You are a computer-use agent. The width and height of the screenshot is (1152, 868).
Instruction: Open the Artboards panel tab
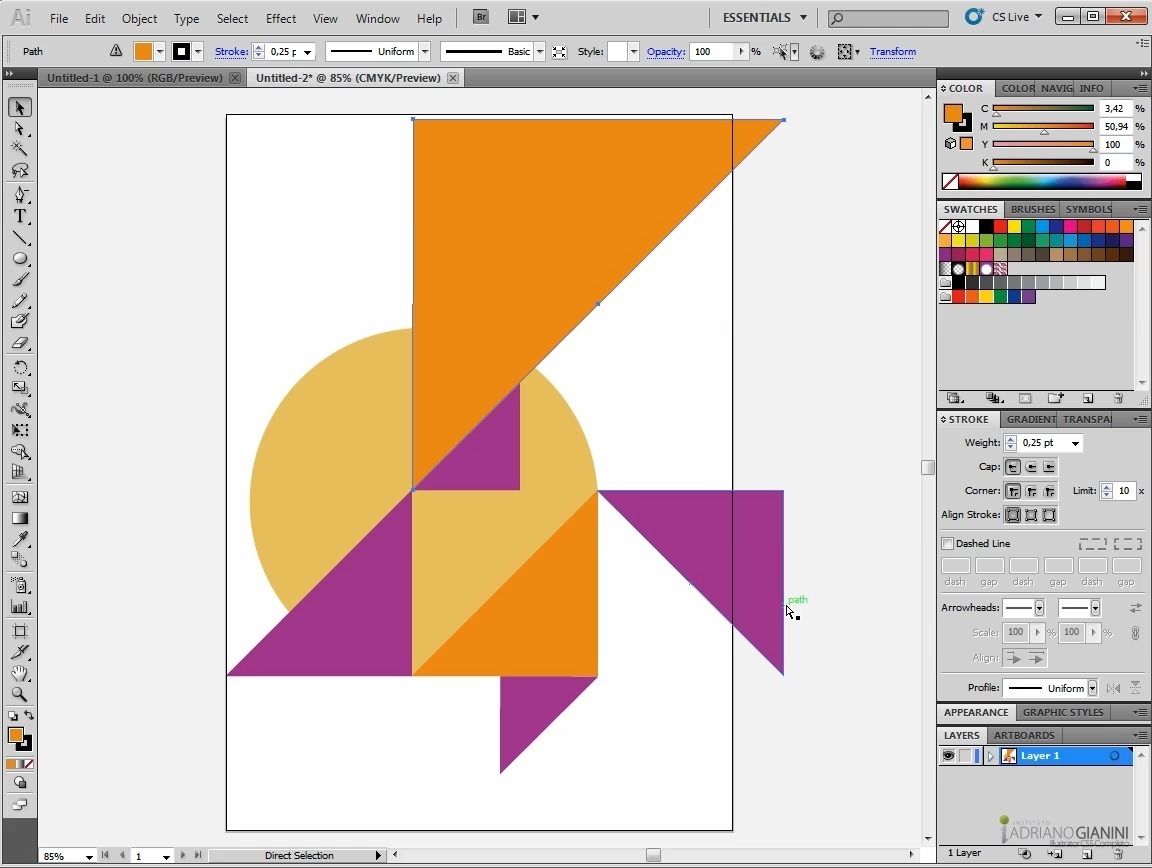click(x=1023, y=735)
